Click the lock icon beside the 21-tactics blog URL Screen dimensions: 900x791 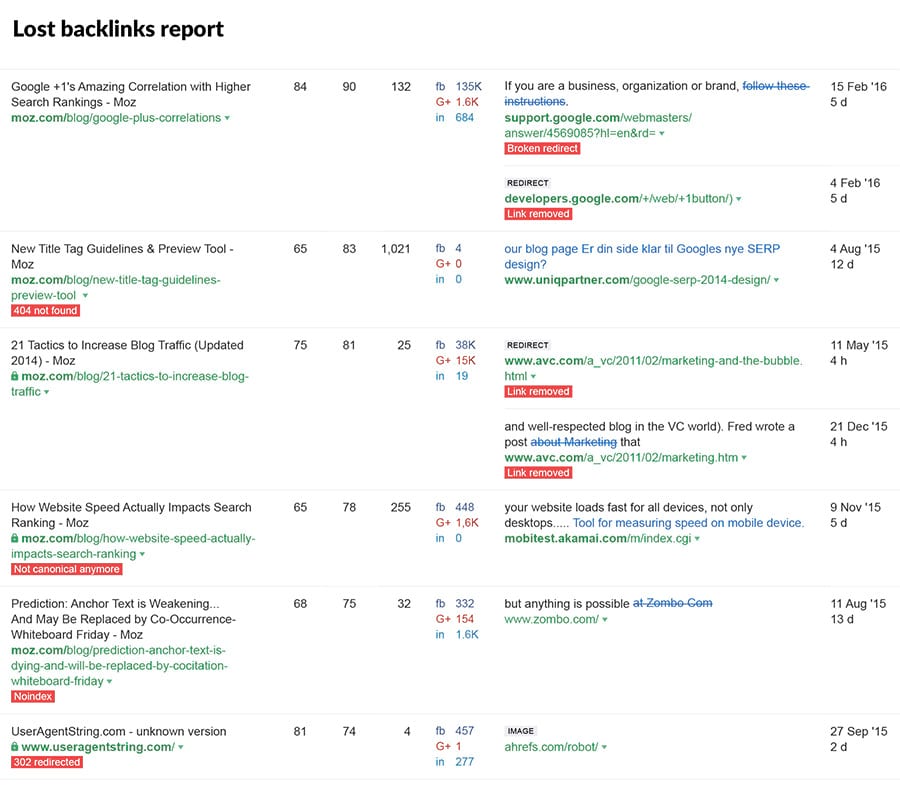coord(15,377)
